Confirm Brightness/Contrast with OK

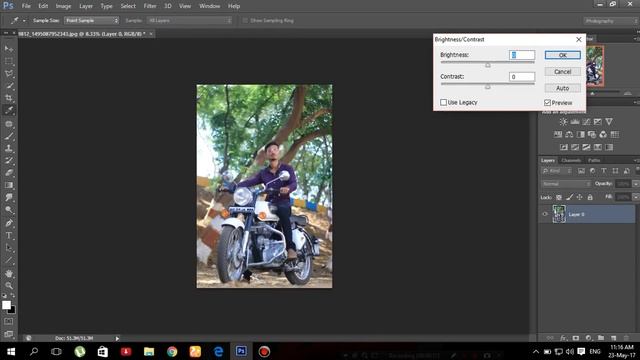point(562,55)
